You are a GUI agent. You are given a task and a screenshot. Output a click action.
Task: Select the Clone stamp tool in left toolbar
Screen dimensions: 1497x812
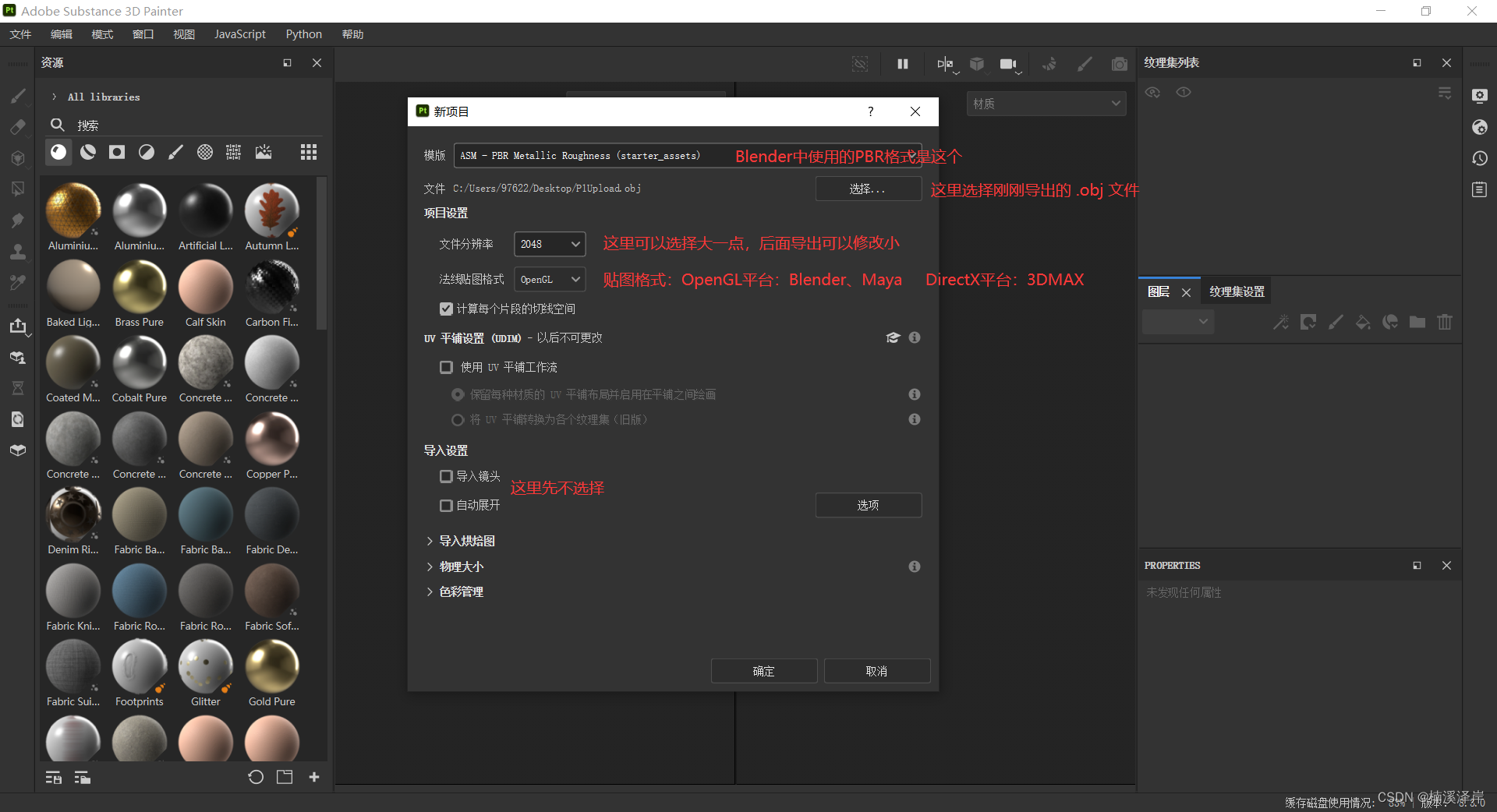(18, 252)
